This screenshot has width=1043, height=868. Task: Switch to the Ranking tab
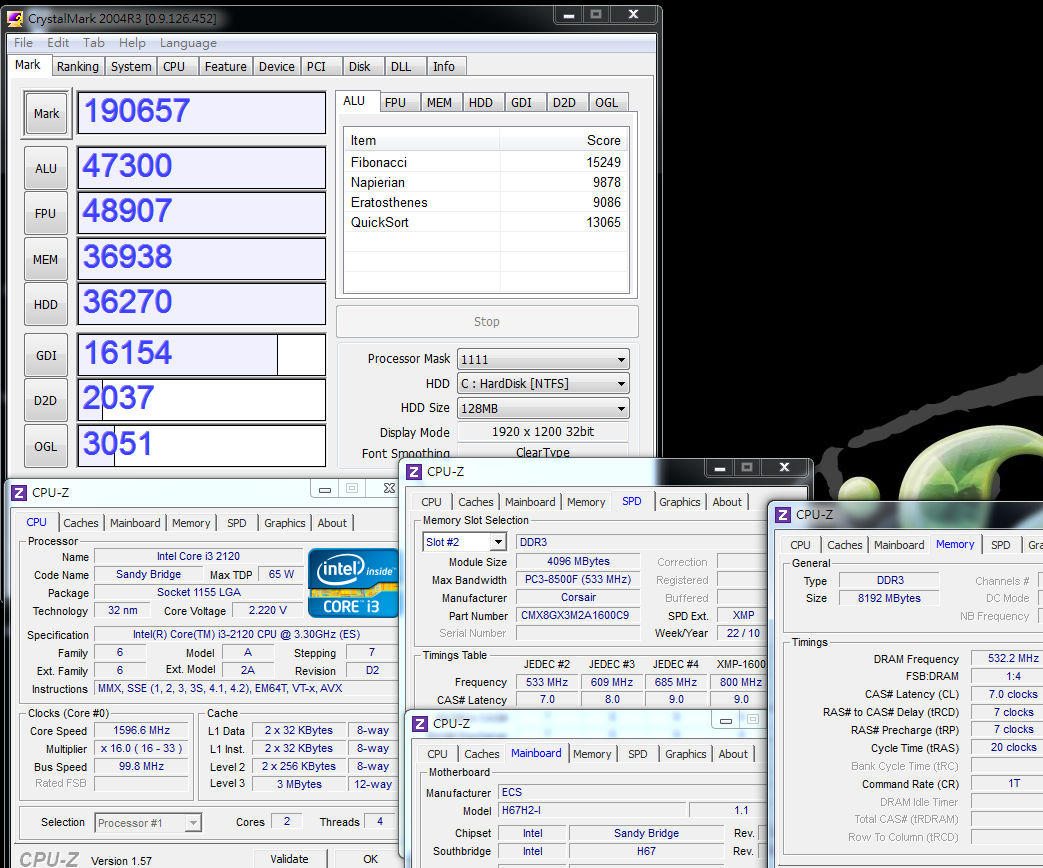77,67
